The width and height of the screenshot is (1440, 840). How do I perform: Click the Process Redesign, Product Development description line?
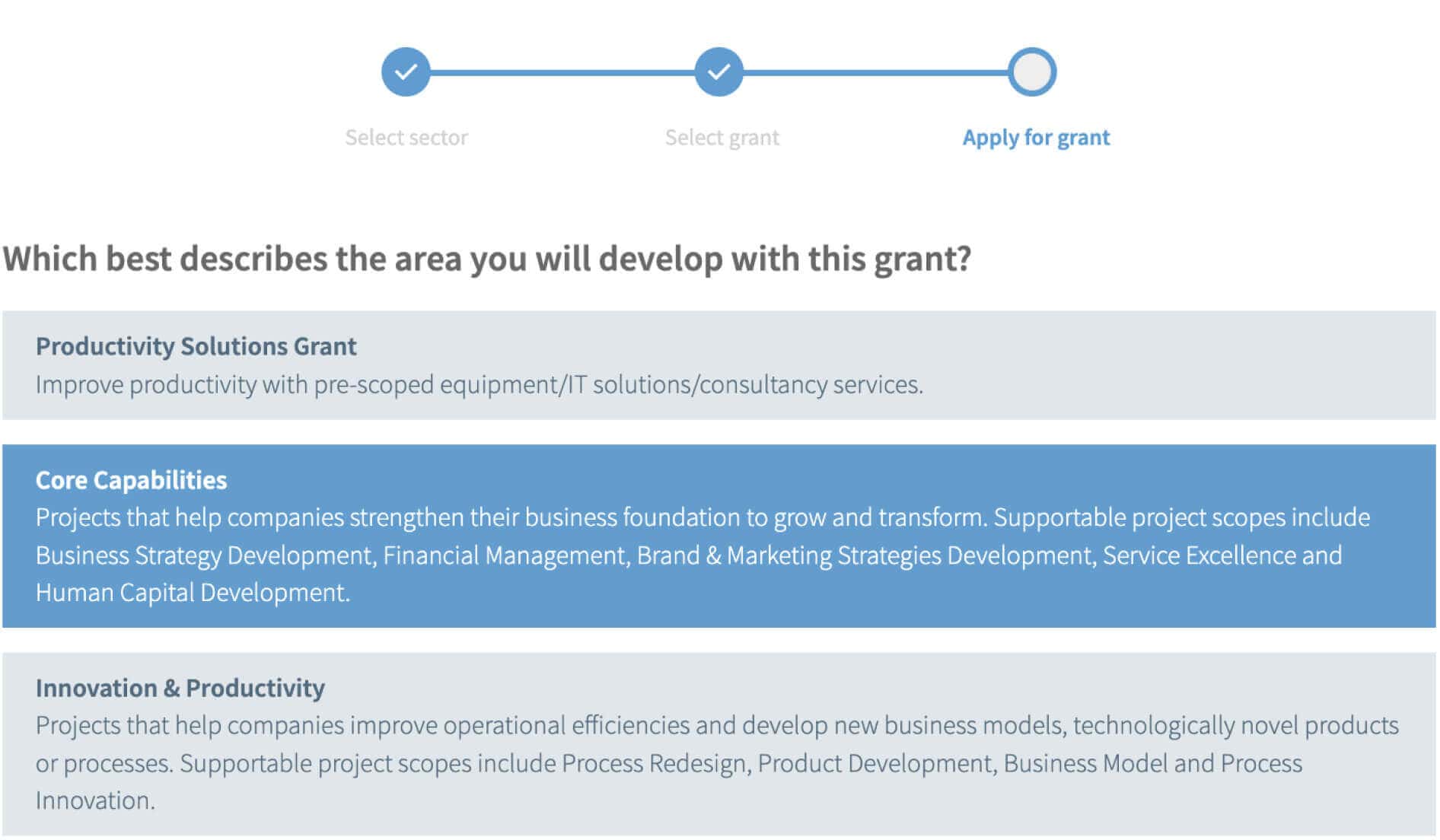[x=669, y=763]
